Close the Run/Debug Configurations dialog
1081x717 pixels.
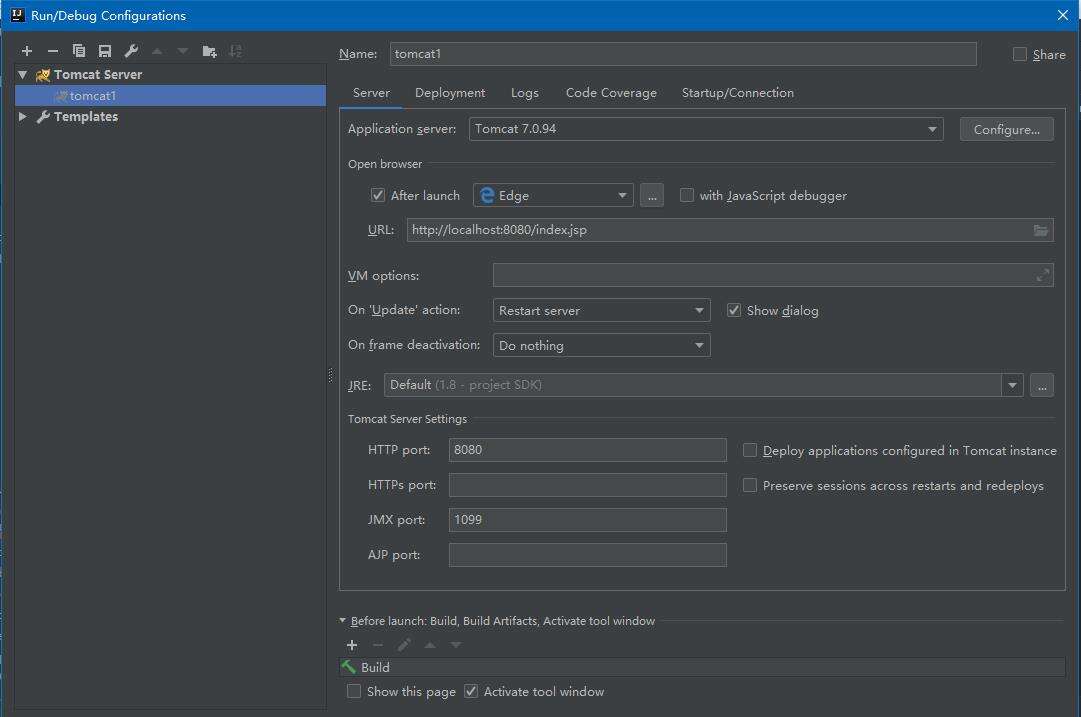(x=1062, y=15)
